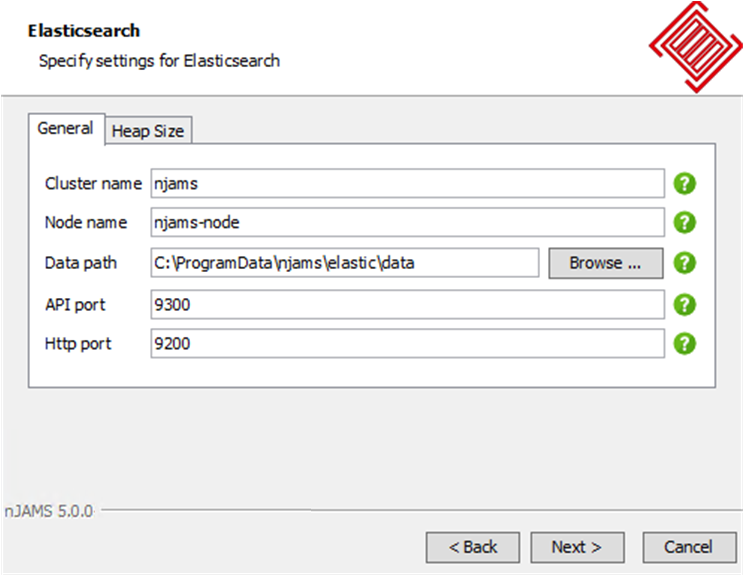The height and width of the screenshot is (576, 744).
Task: Select the General tab
Action: tap(66, 129)
